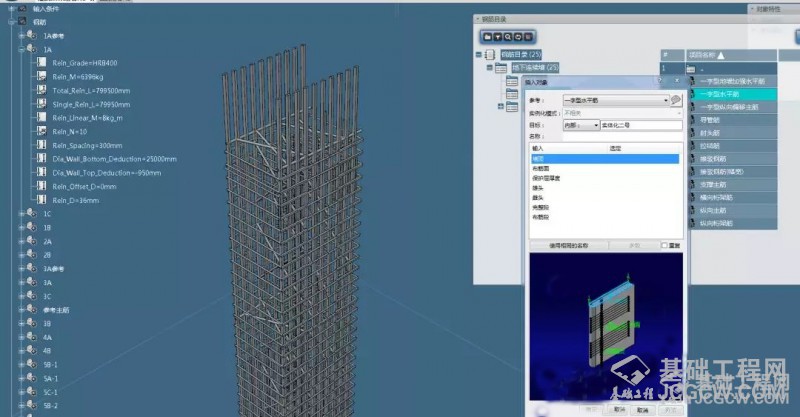The image size is (800, 417).
Task: Select the 钢筋目录 (25) catalog book icon
Action: click(489, 55)
